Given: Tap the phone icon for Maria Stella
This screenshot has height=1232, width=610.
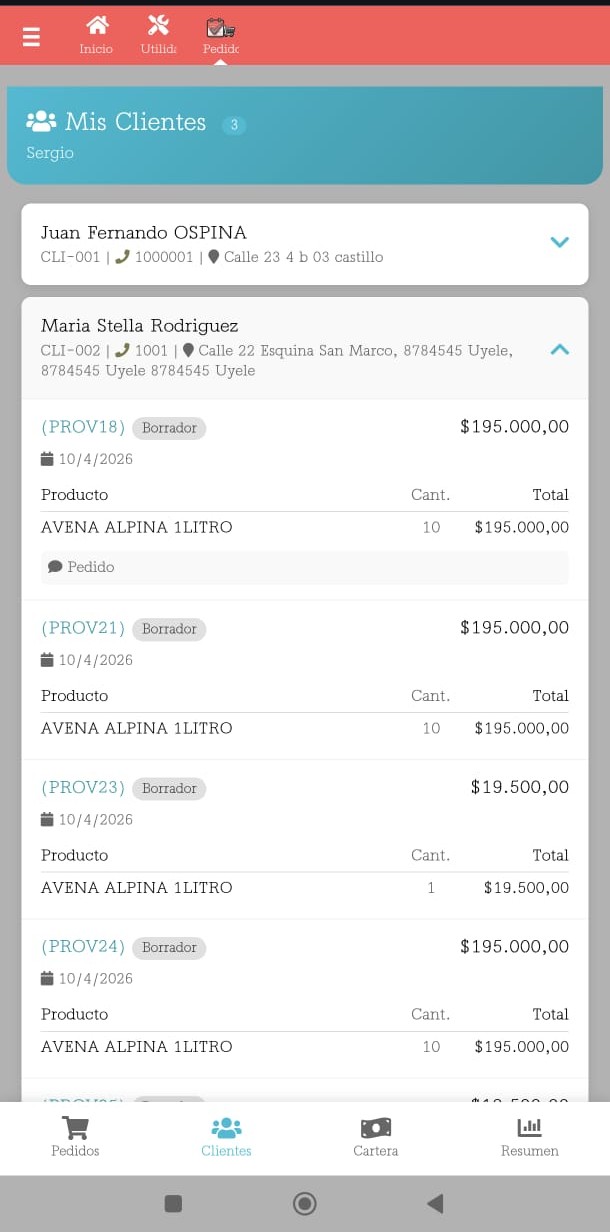Looking at the screenshot, I should (123, 350).
